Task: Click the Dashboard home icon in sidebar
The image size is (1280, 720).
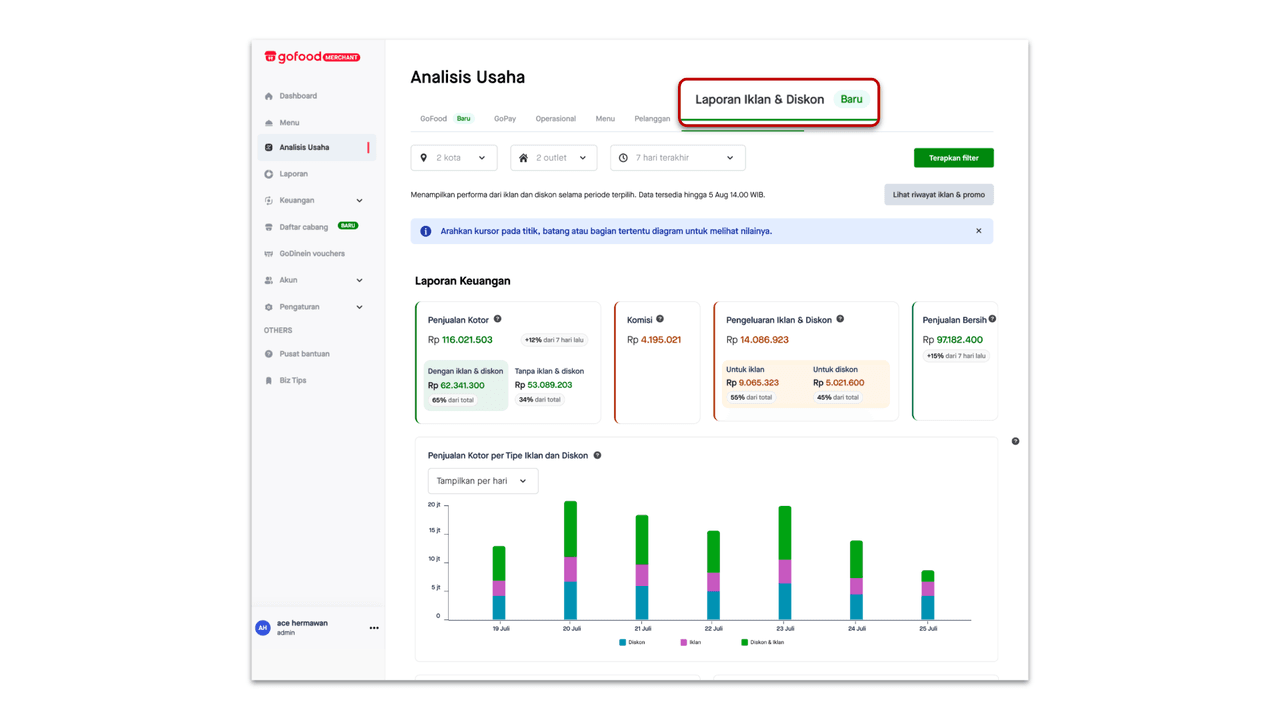Action: tap(268, 96)
